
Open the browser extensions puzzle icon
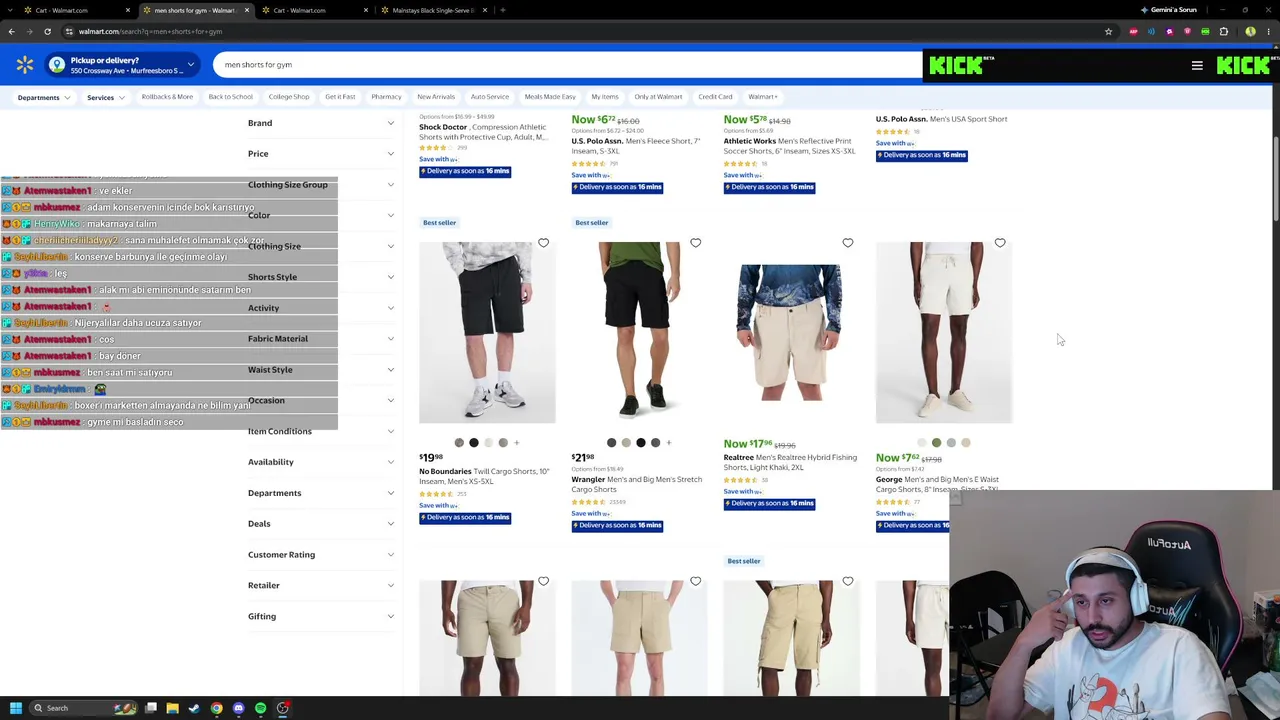(1223, 31)
